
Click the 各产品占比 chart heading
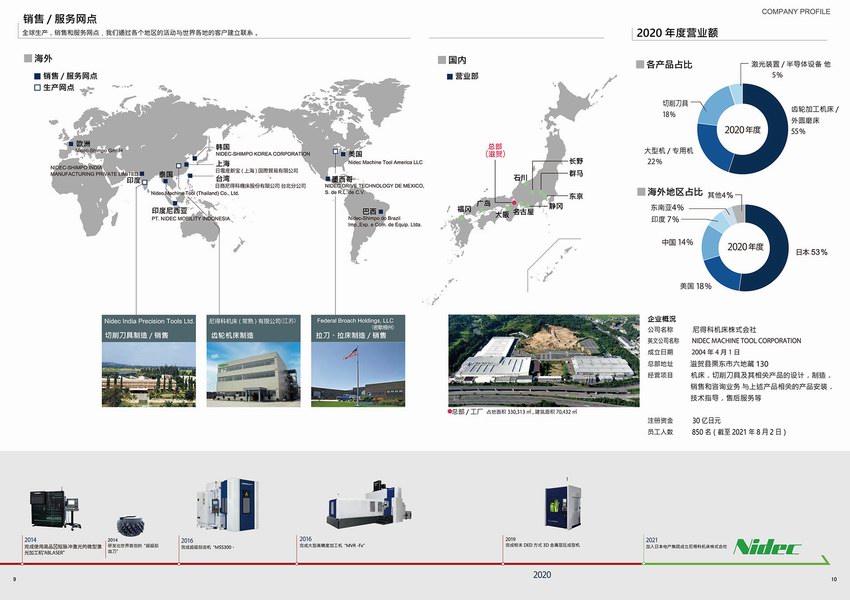[664, 64]
